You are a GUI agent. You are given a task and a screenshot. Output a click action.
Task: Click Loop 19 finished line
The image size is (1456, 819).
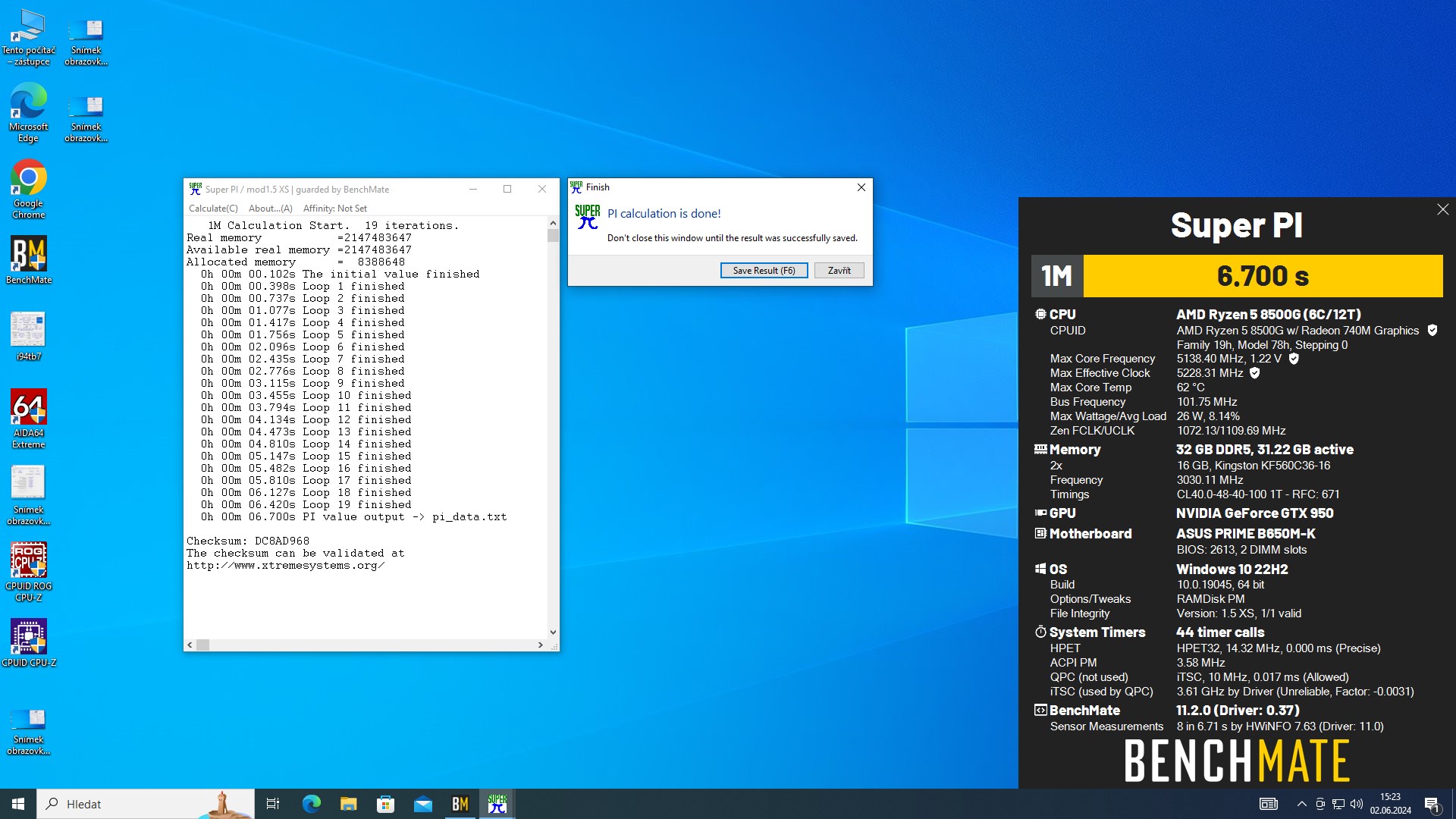[x=306, y=505]
